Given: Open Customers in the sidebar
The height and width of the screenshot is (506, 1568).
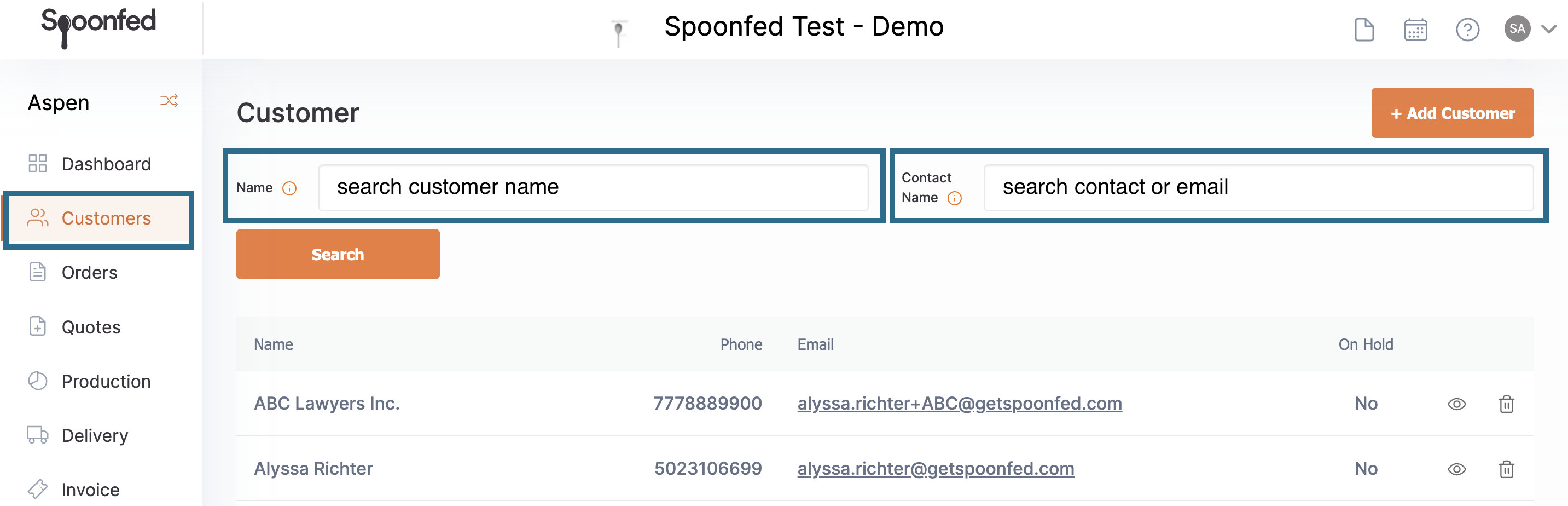Looking at the screenshot, I should (98, 219).
